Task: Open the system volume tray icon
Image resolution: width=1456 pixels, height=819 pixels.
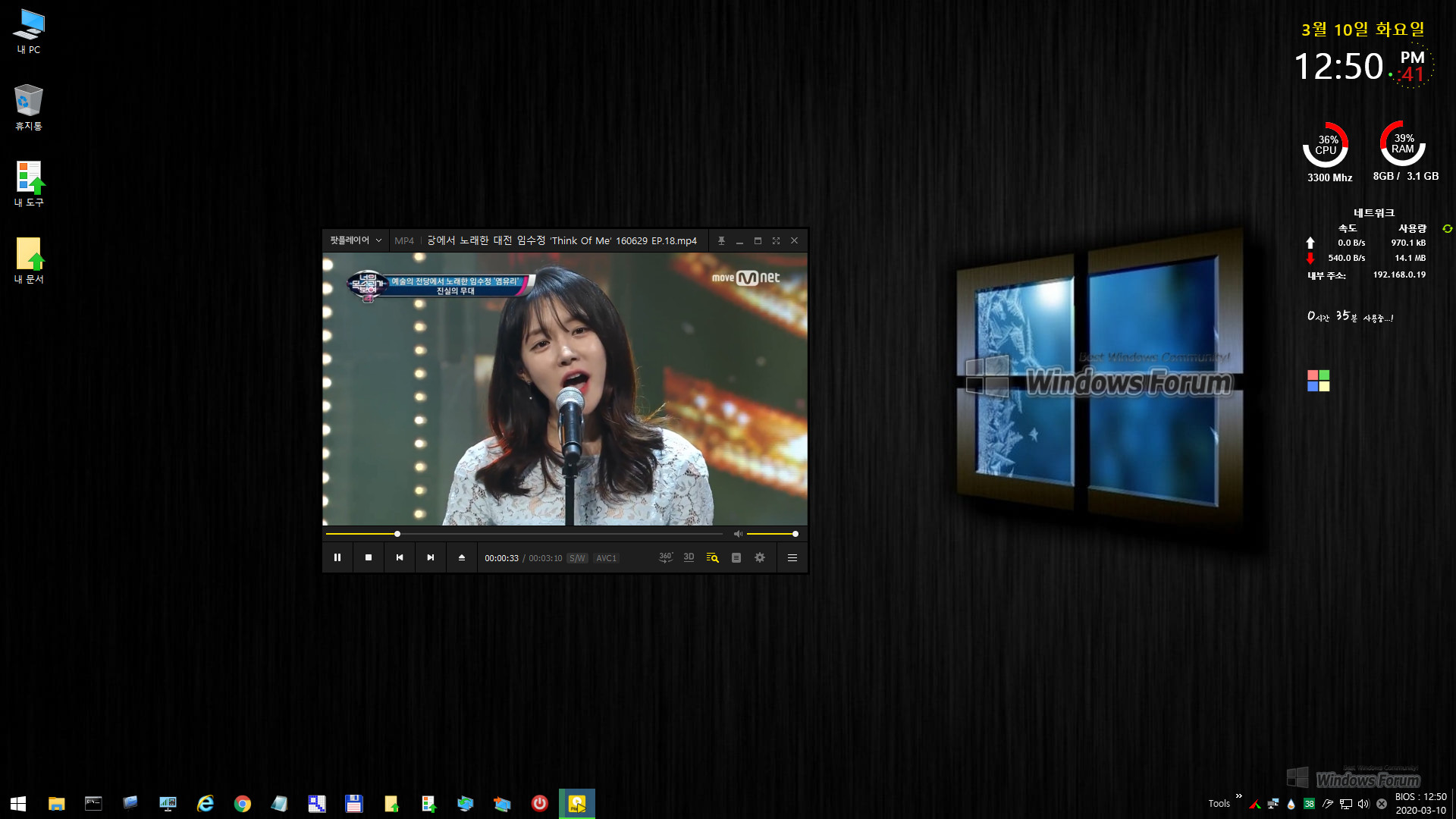Action: pyautogui.click(x=1363, y=804)
